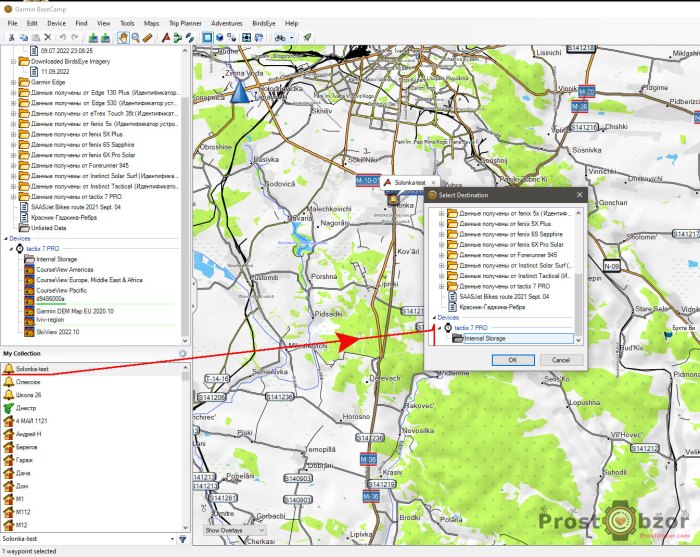The height and width of the screenshot is (557, 700).
Task: Click the Cut scissors toolbar icon
Action: pos(12,38)
